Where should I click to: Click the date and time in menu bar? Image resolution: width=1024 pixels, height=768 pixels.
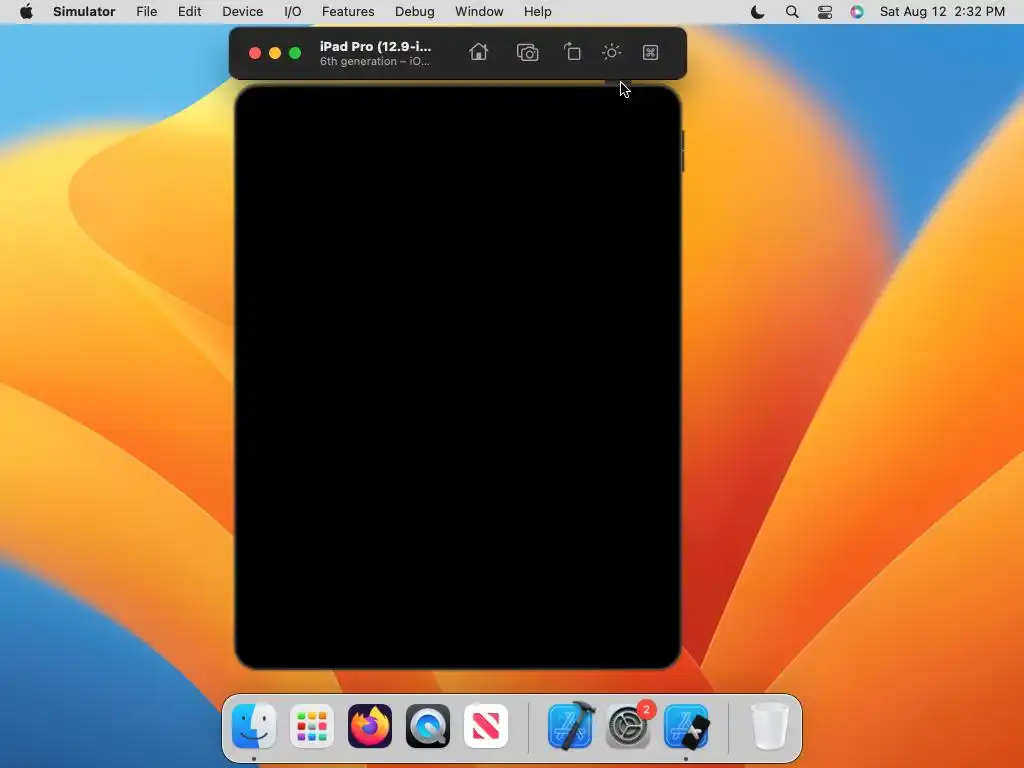click(942, 12)
